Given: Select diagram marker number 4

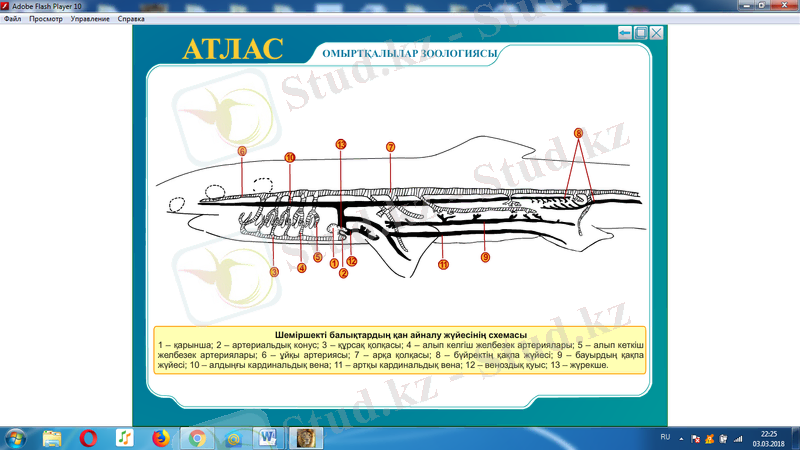Looking at the screenshot, I should [x=302, y=268].
